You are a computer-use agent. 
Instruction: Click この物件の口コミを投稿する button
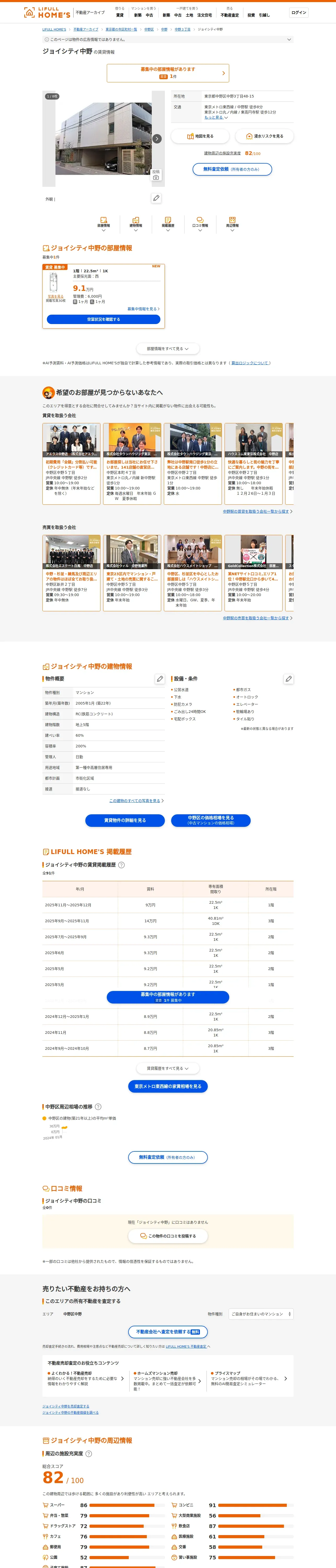pos(168,1236)
